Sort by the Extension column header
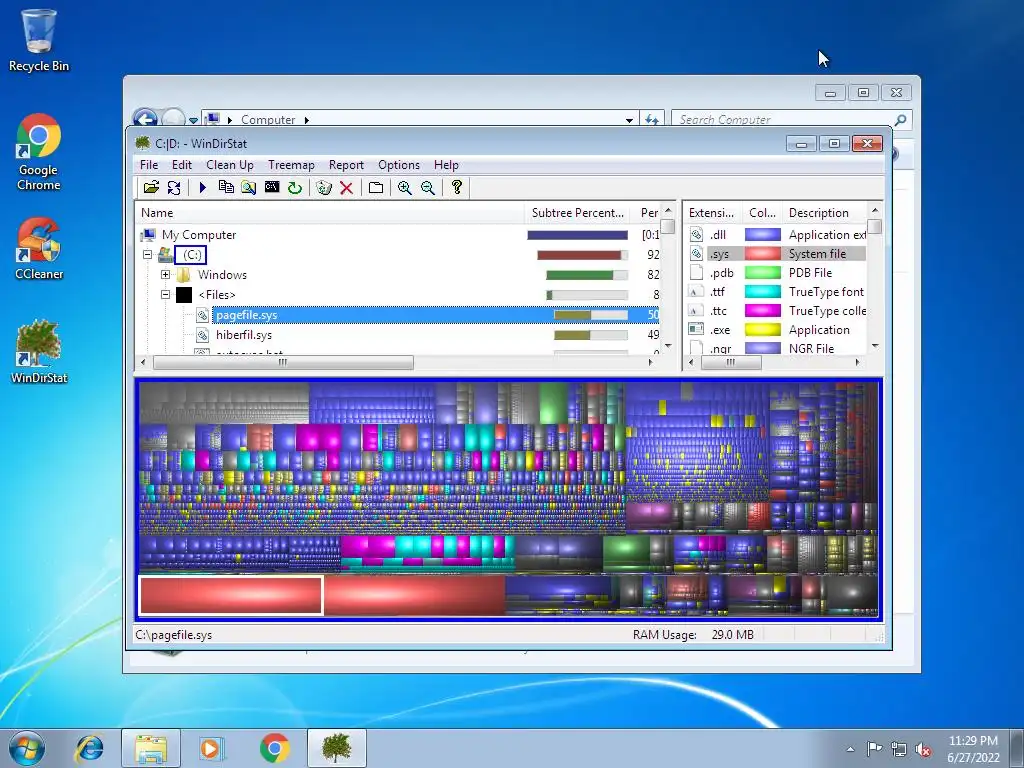This screenshot has height=768, width=1024. 712,213
